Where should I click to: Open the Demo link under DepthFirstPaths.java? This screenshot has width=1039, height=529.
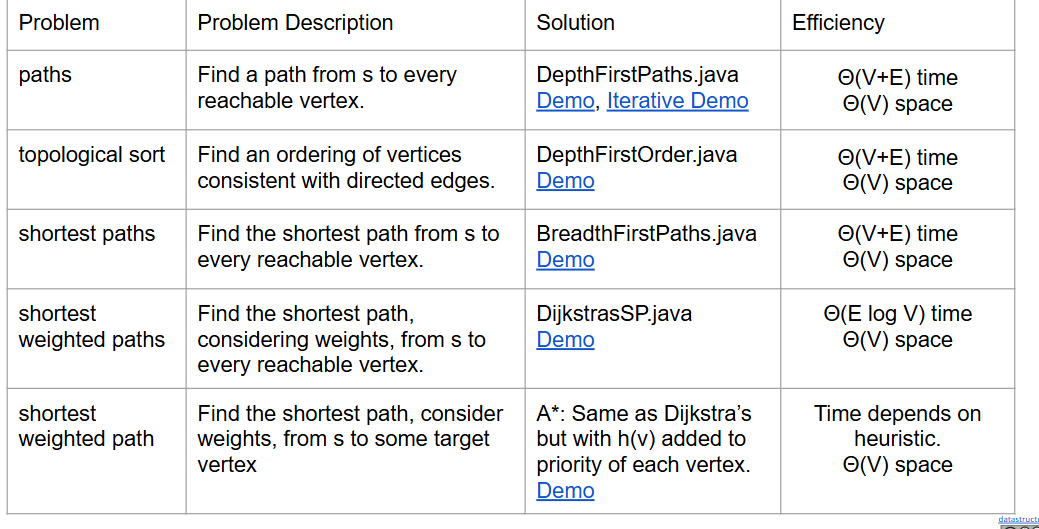pyautogui.click(x=565, y=101)
